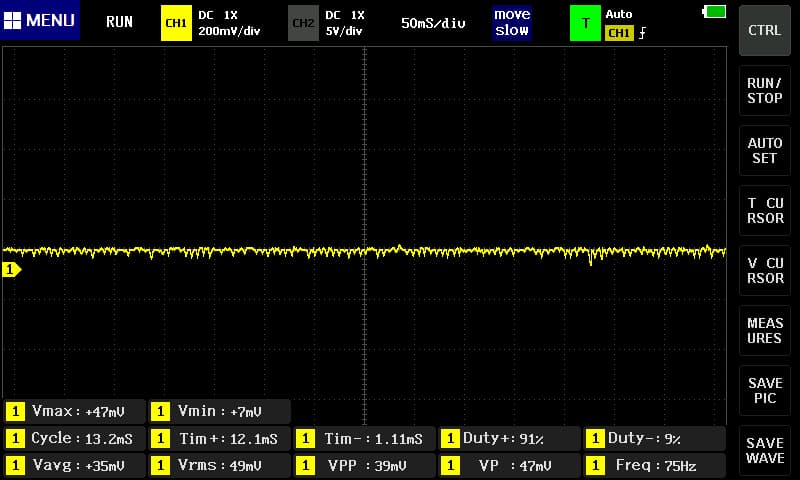This screenshot has height=480, width=800.
Task: Open the MEASURES panel
Action: tap(764, 331)
